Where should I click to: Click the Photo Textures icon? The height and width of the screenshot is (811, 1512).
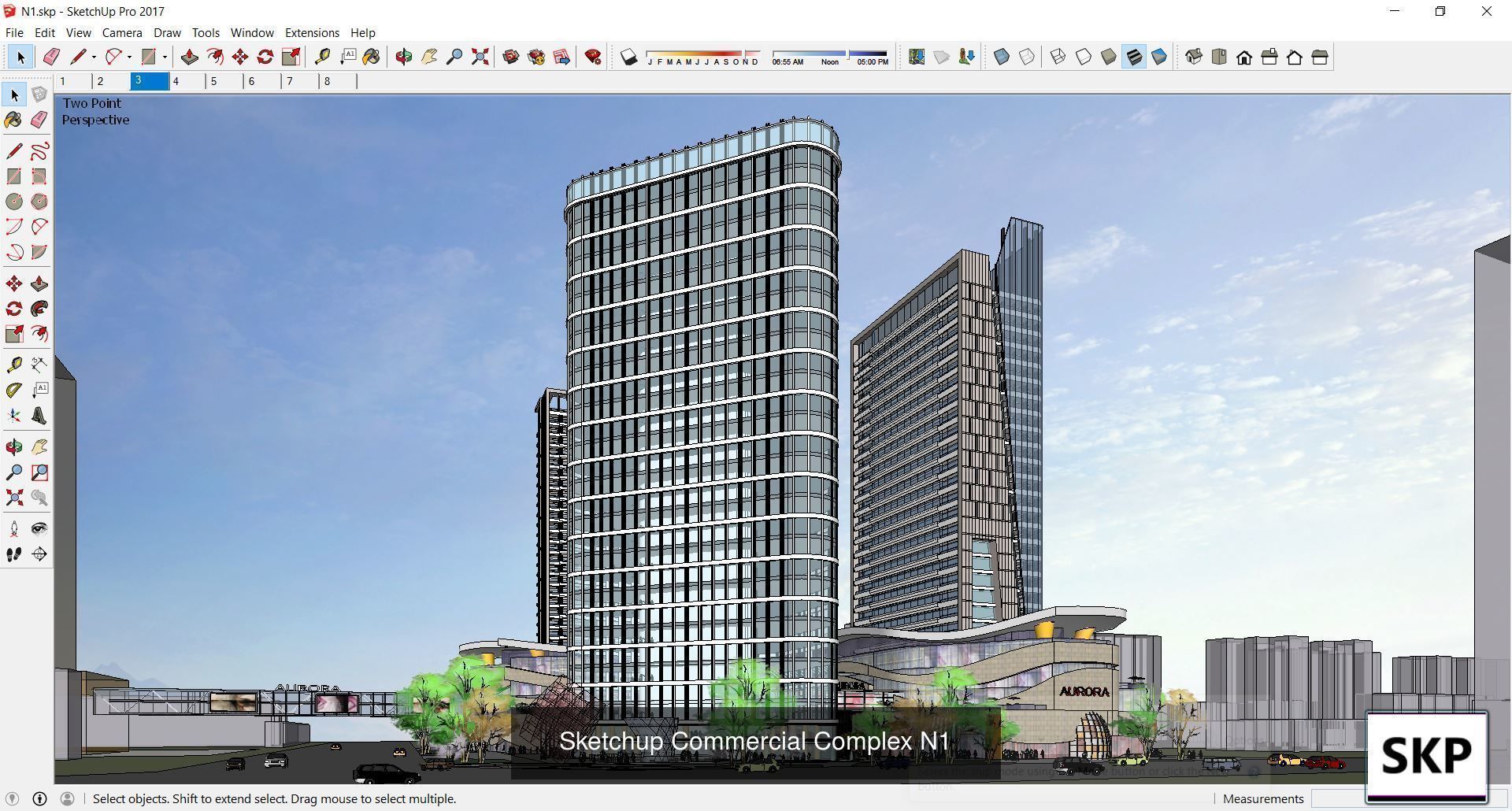[967, 57]
